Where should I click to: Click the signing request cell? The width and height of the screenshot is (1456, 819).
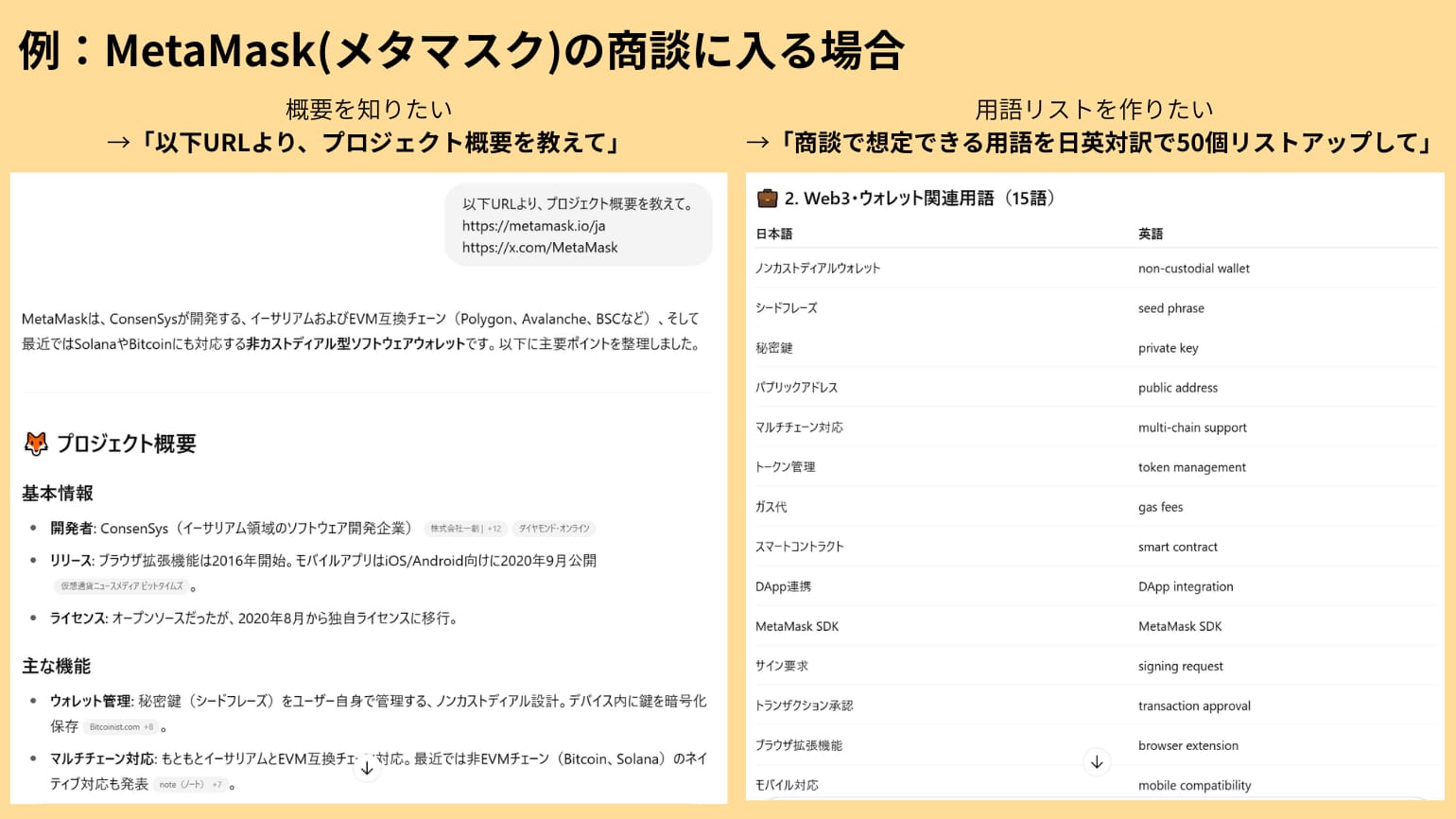click(x=1181, y=666)
